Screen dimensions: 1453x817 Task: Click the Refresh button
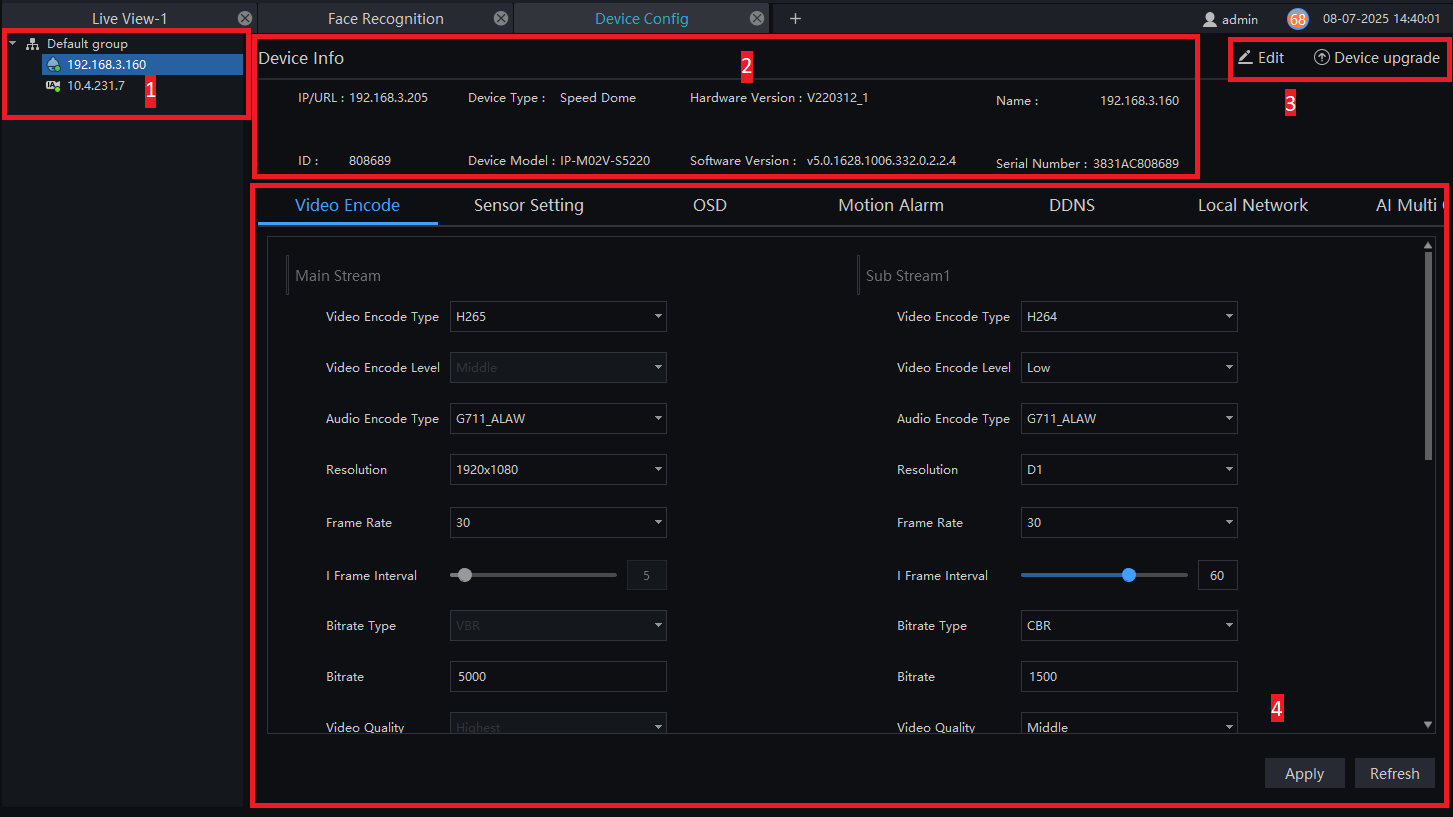[1395, 774]
